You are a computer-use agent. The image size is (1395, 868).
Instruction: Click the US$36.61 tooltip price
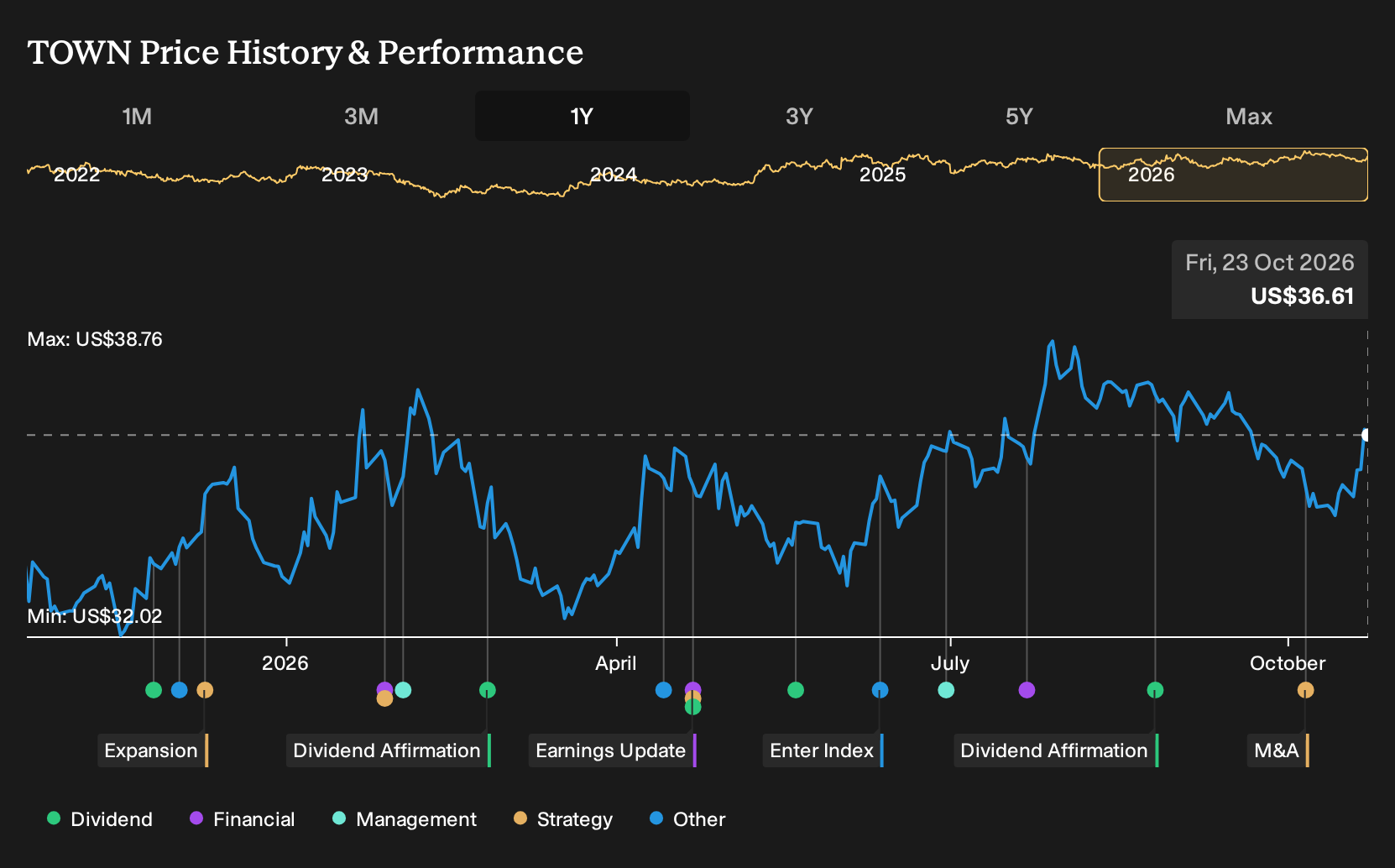[x=1303, y=296]
